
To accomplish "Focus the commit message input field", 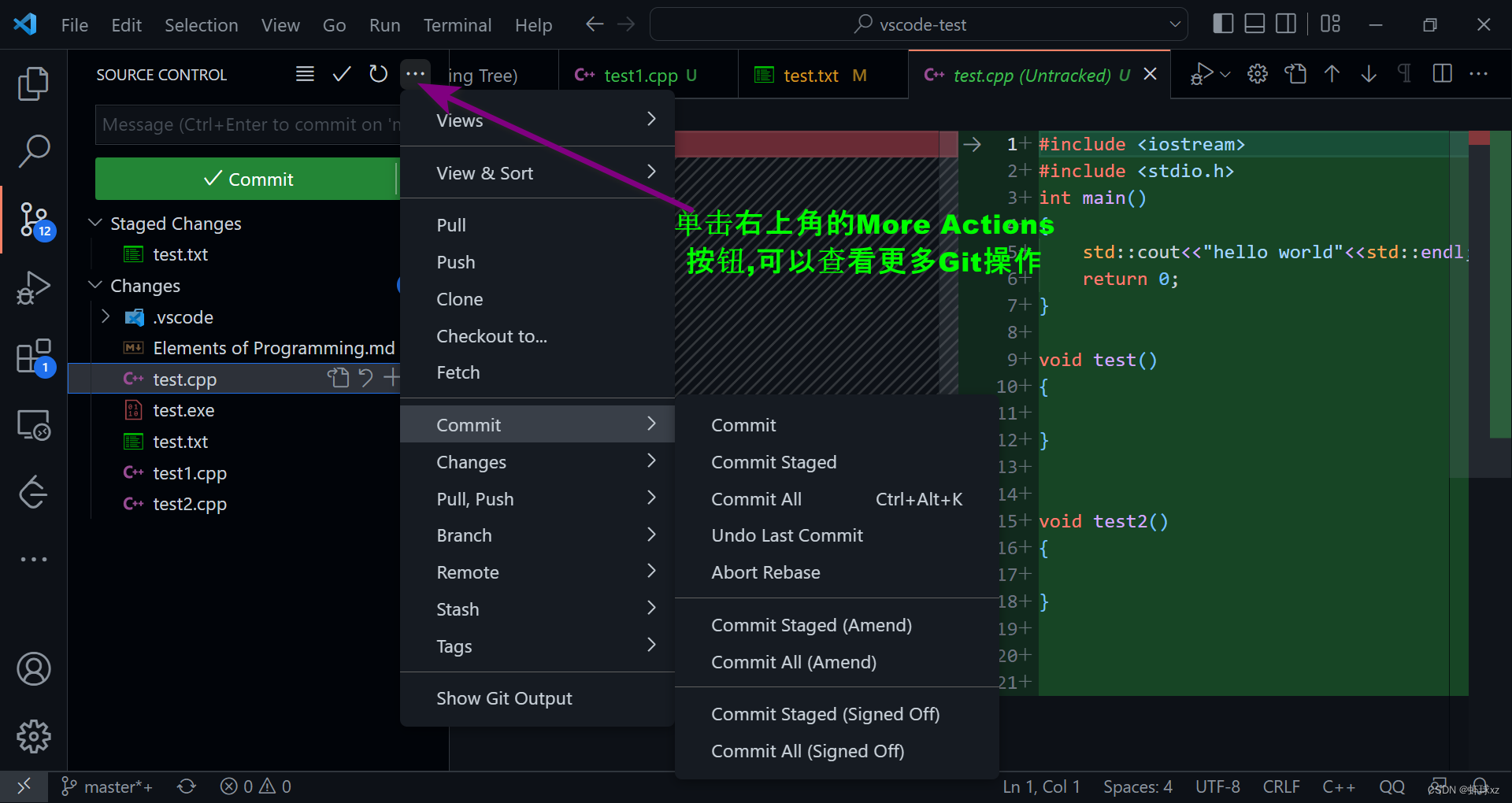I will tap(247, 124).
